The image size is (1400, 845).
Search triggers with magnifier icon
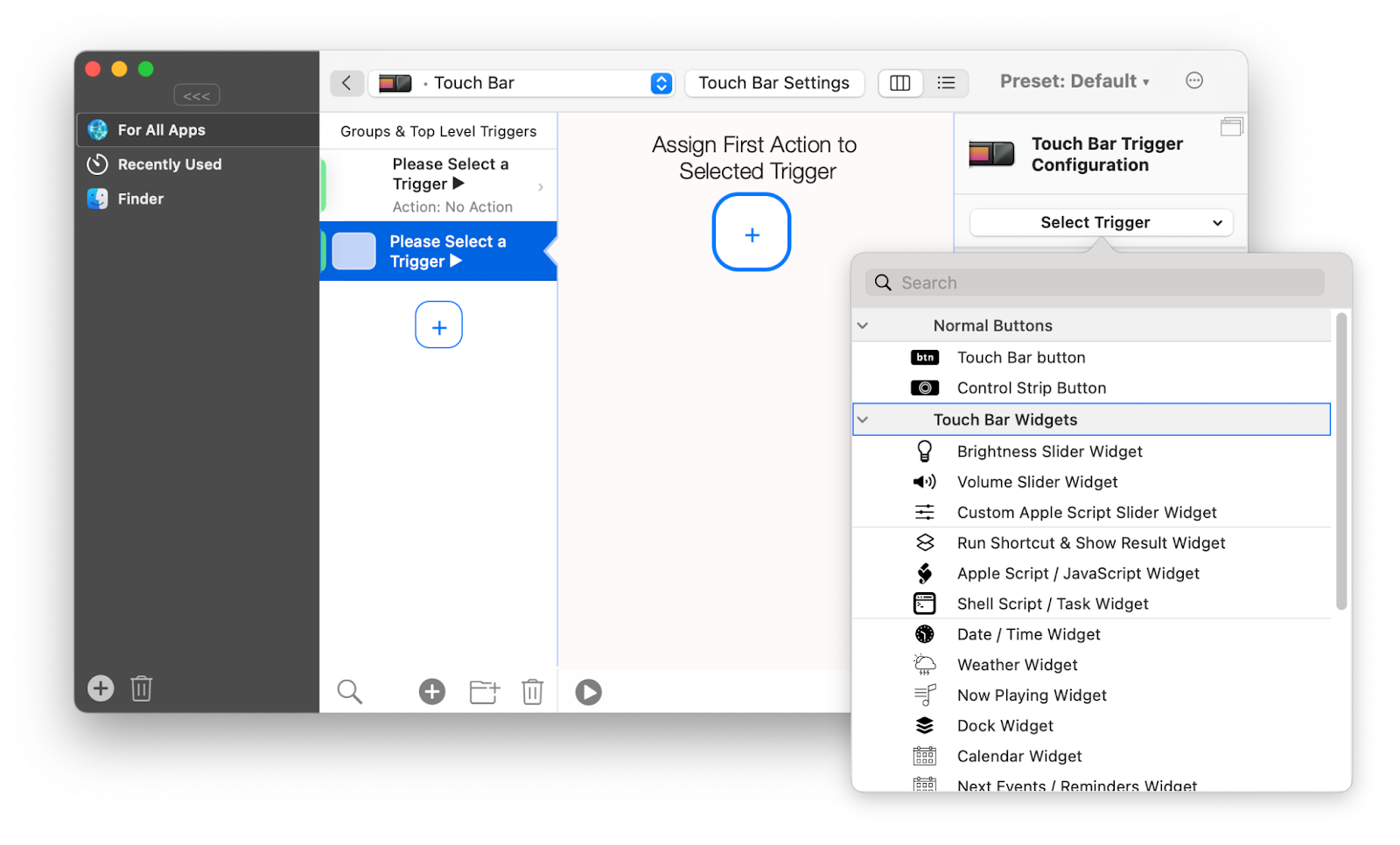coord(350,692)
